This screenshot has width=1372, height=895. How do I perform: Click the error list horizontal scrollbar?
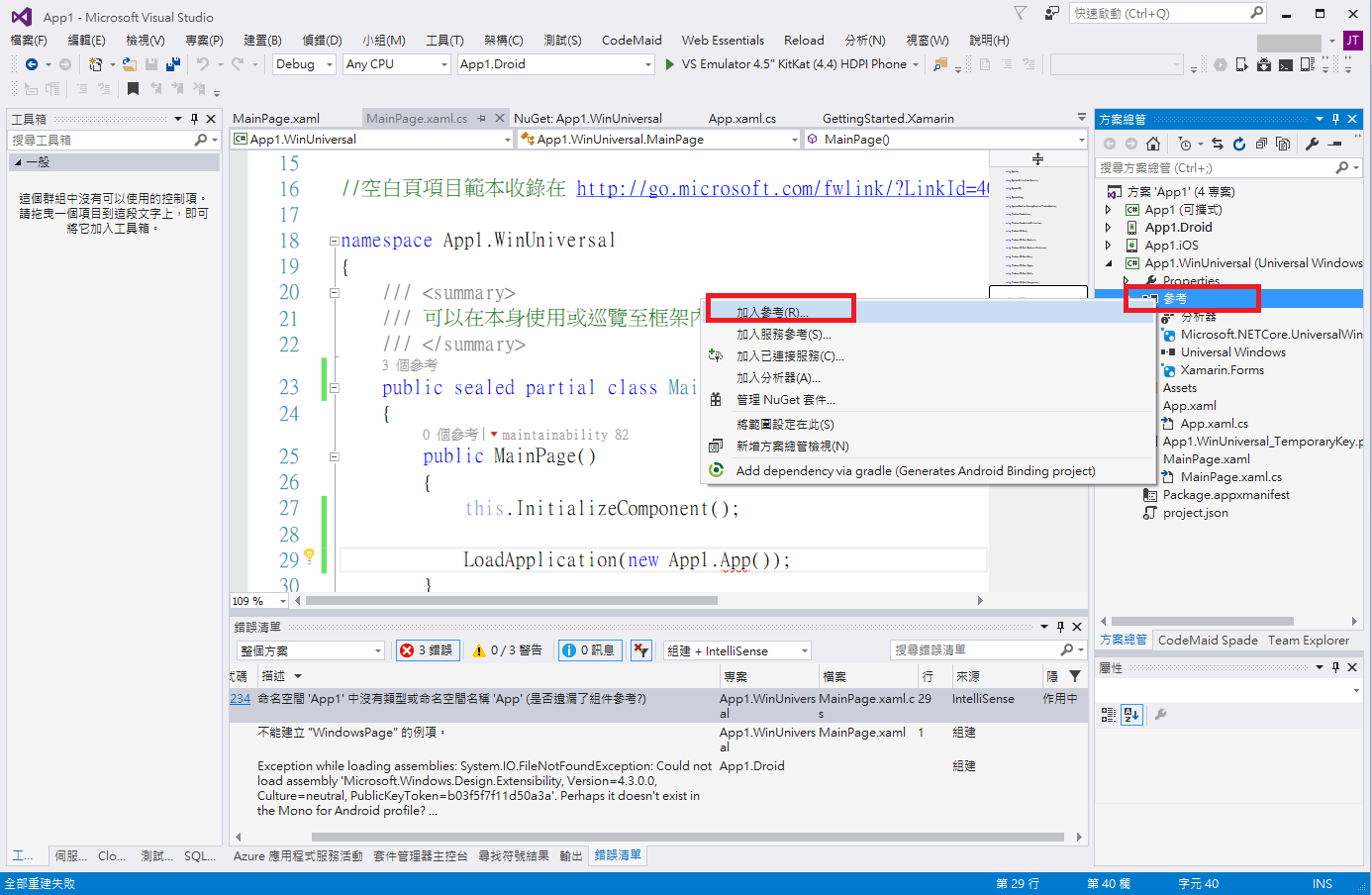[688, 838]
